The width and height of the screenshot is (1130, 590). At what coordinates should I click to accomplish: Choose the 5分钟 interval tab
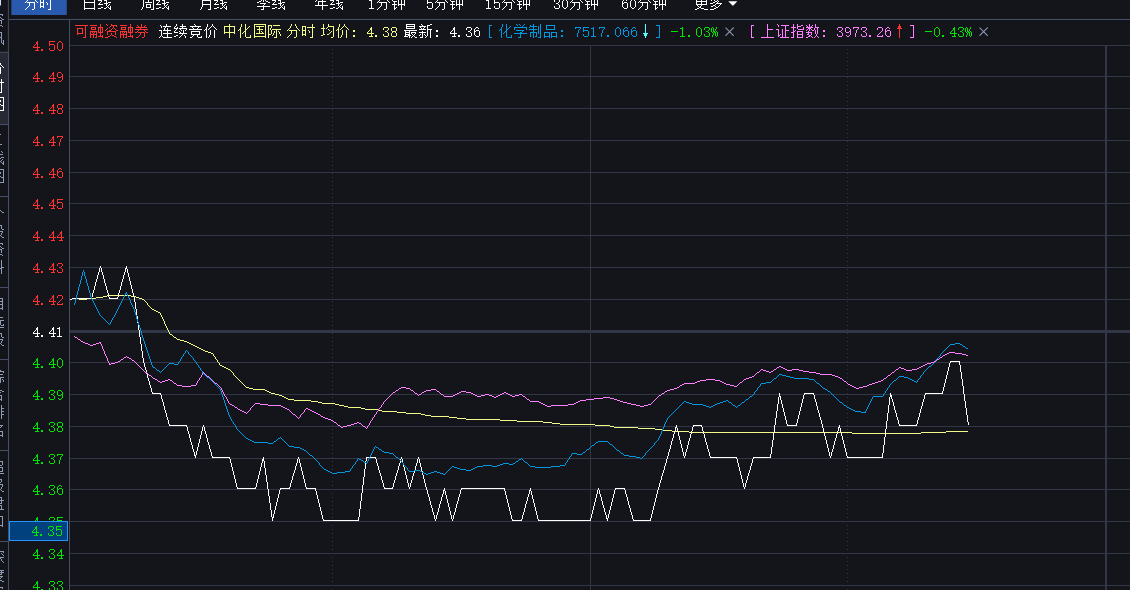click(445, 5)
